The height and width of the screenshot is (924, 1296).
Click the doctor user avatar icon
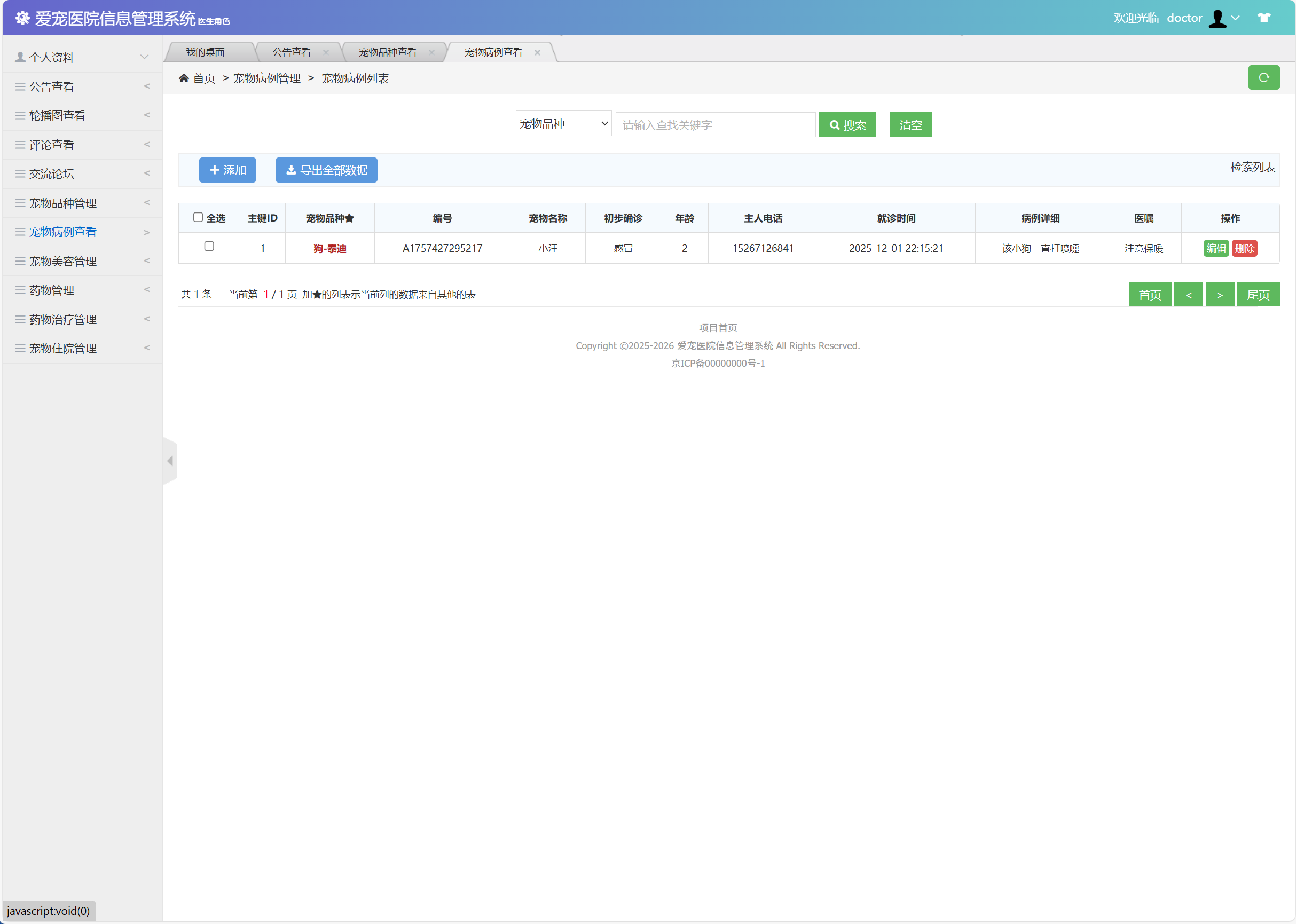tap(1218, 18)
